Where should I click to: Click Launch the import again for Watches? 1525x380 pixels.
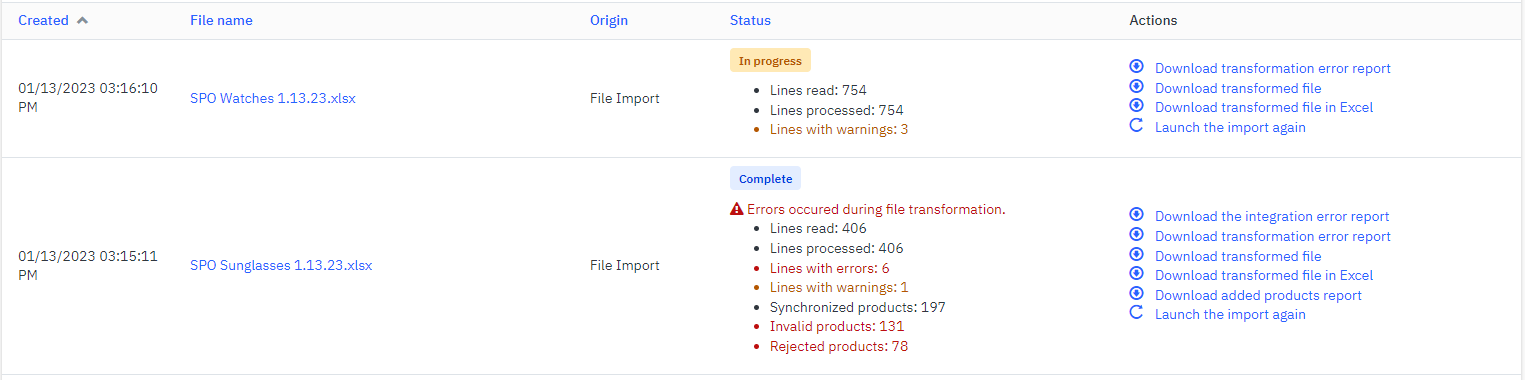[x=1230, y=127]
